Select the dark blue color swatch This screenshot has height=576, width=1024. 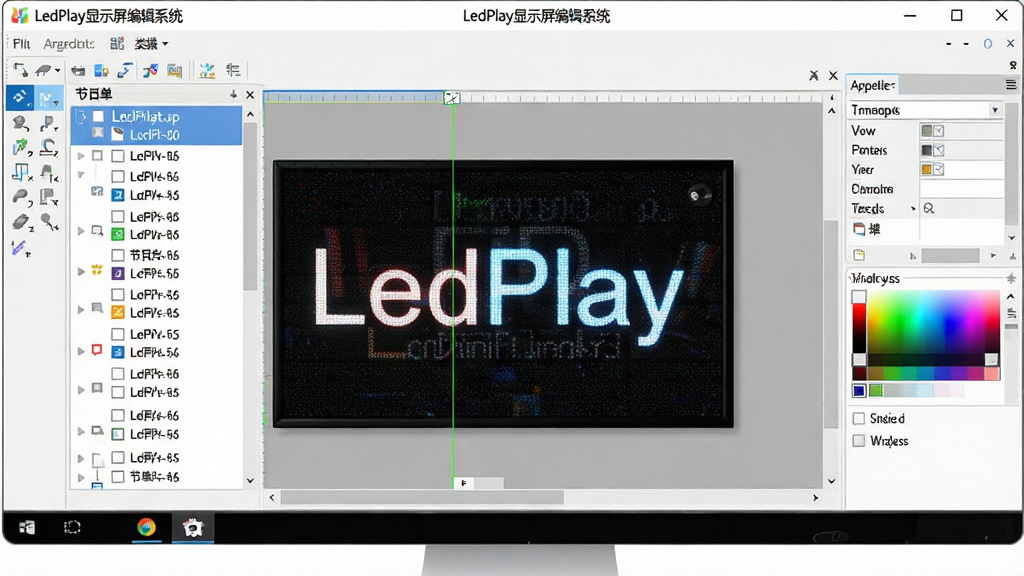(859, 391)
